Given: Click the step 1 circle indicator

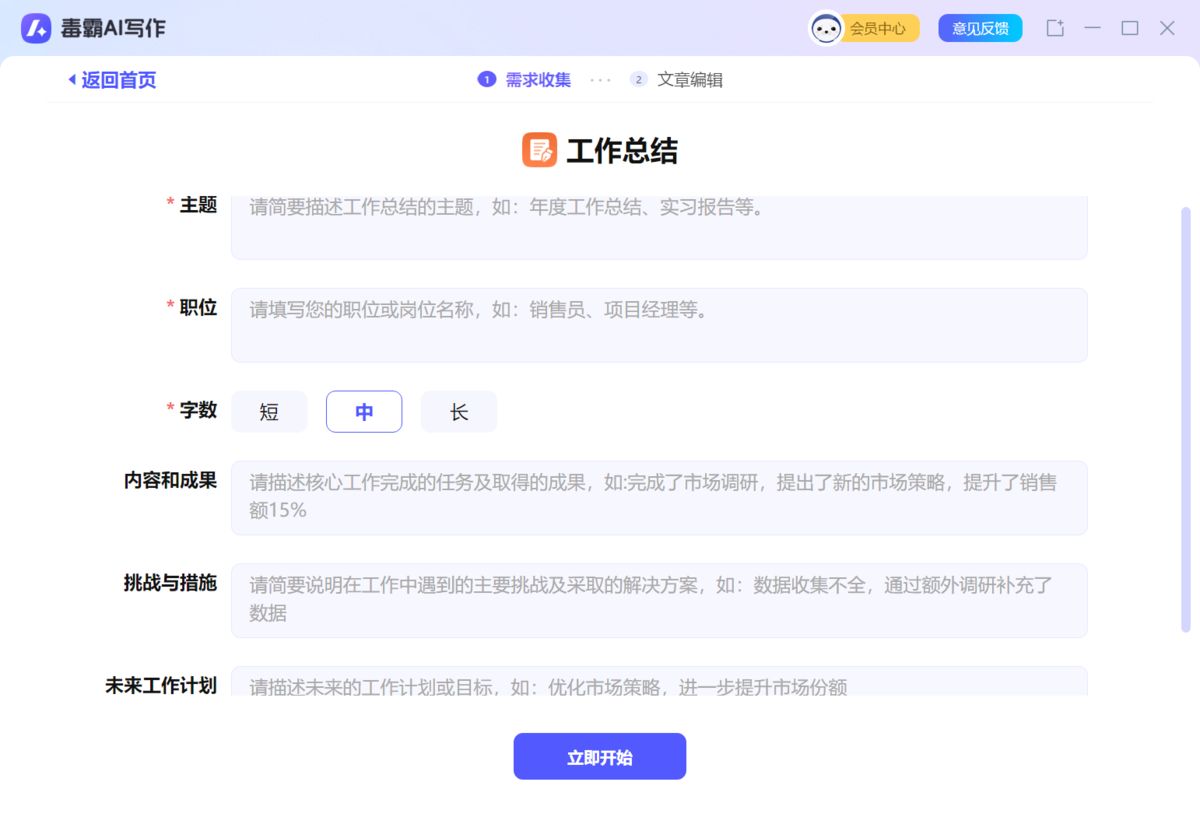Looking at the screenshot, I should click(x=485, y=79).
